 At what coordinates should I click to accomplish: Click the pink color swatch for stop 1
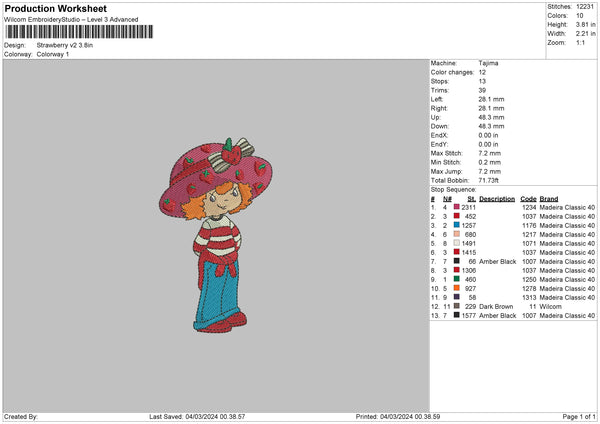(456, 206)
